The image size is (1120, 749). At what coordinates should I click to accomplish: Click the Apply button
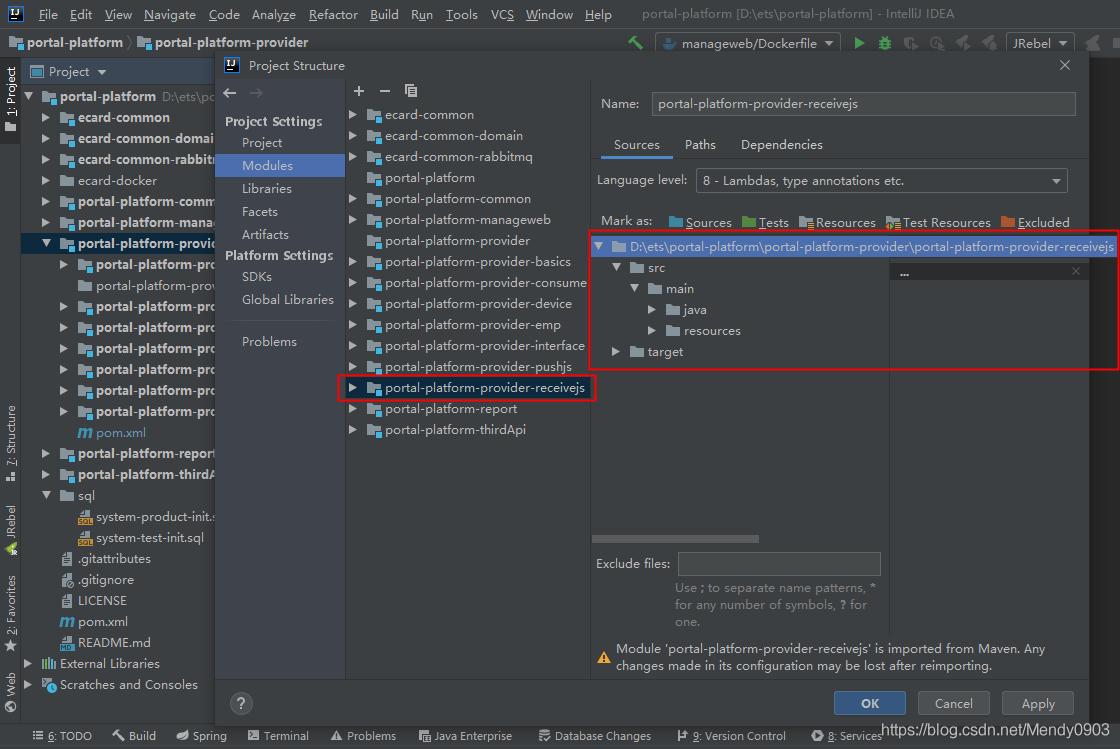coord(1038,703)
